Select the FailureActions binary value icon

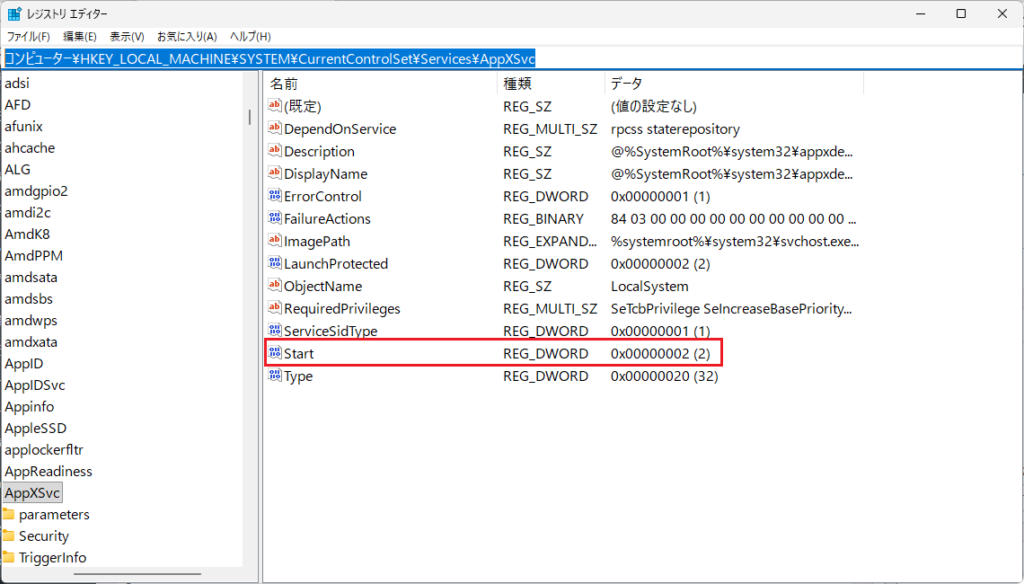point(275,219)
